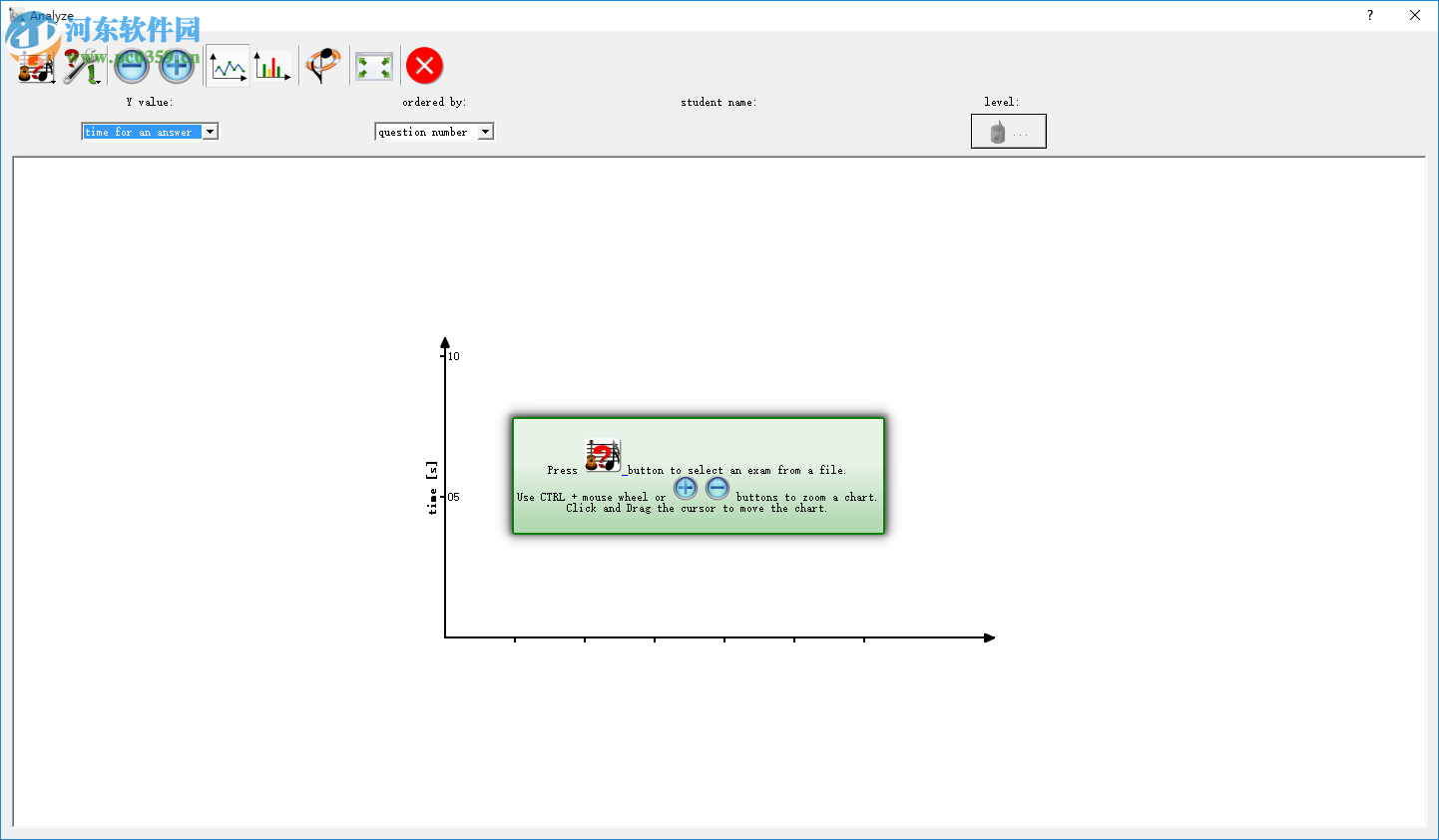Open the wrench analysis settings menu

point(83,67)
